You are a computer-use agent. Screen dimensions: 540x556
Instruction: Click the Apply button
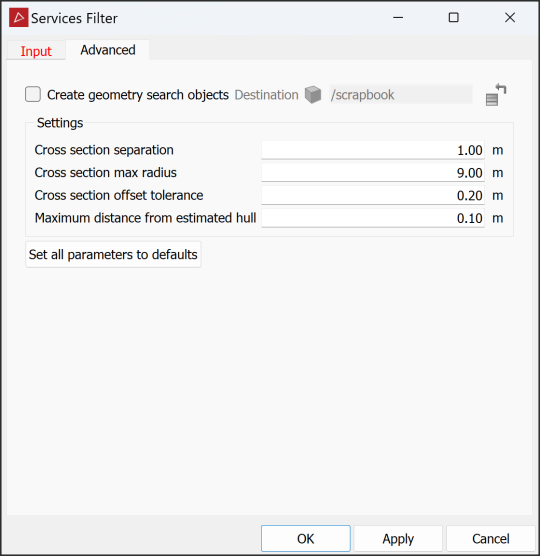[x=398, y=539]
